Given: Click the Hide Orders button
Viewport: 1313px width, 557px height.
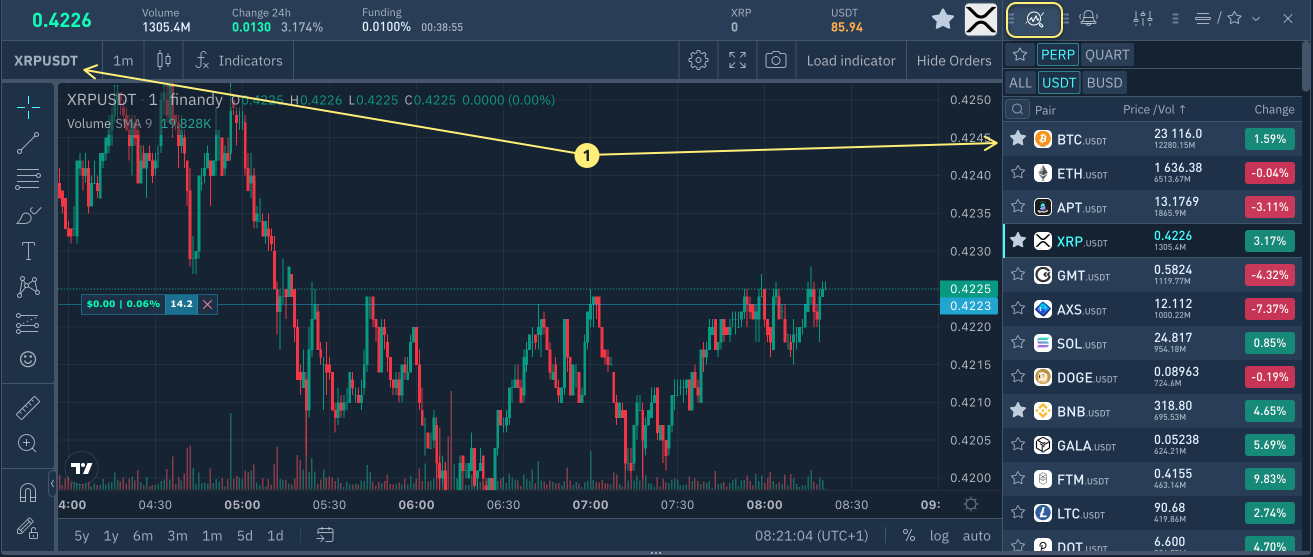Looking at the screenshot, I should pyautogui.click(x=953, y=60).
